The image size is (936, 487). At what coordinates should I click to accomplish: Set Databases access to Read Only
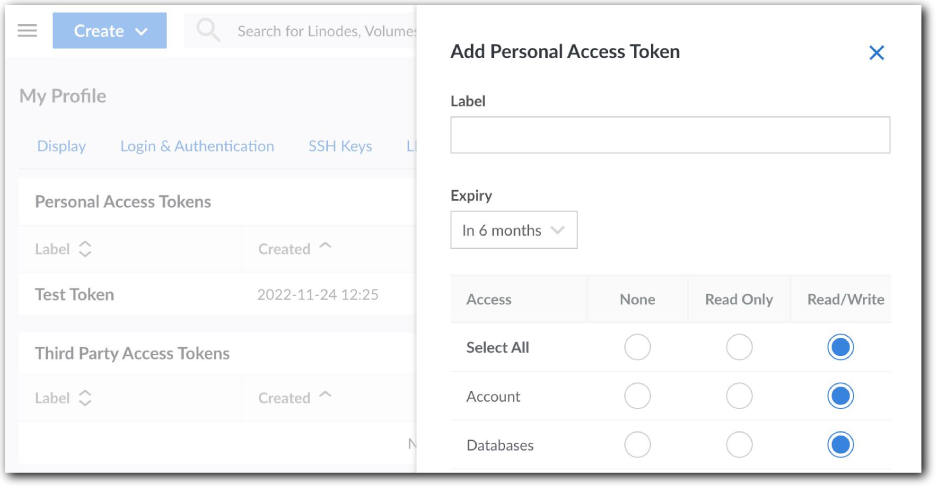coord(739,444)
